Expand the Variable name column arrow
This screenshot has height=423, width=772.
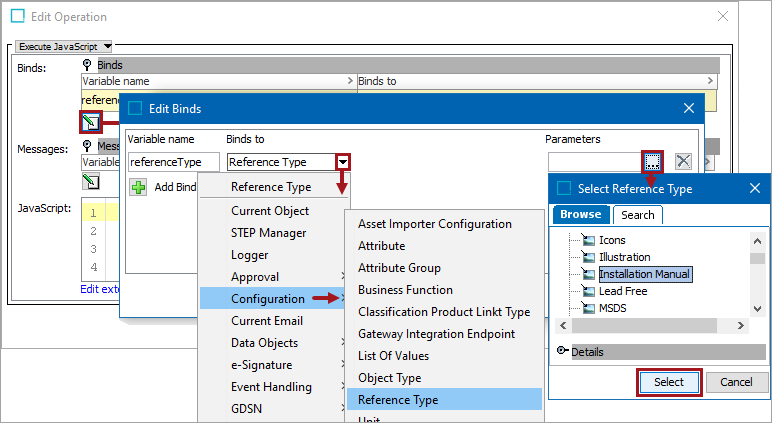tap(350, 81)
